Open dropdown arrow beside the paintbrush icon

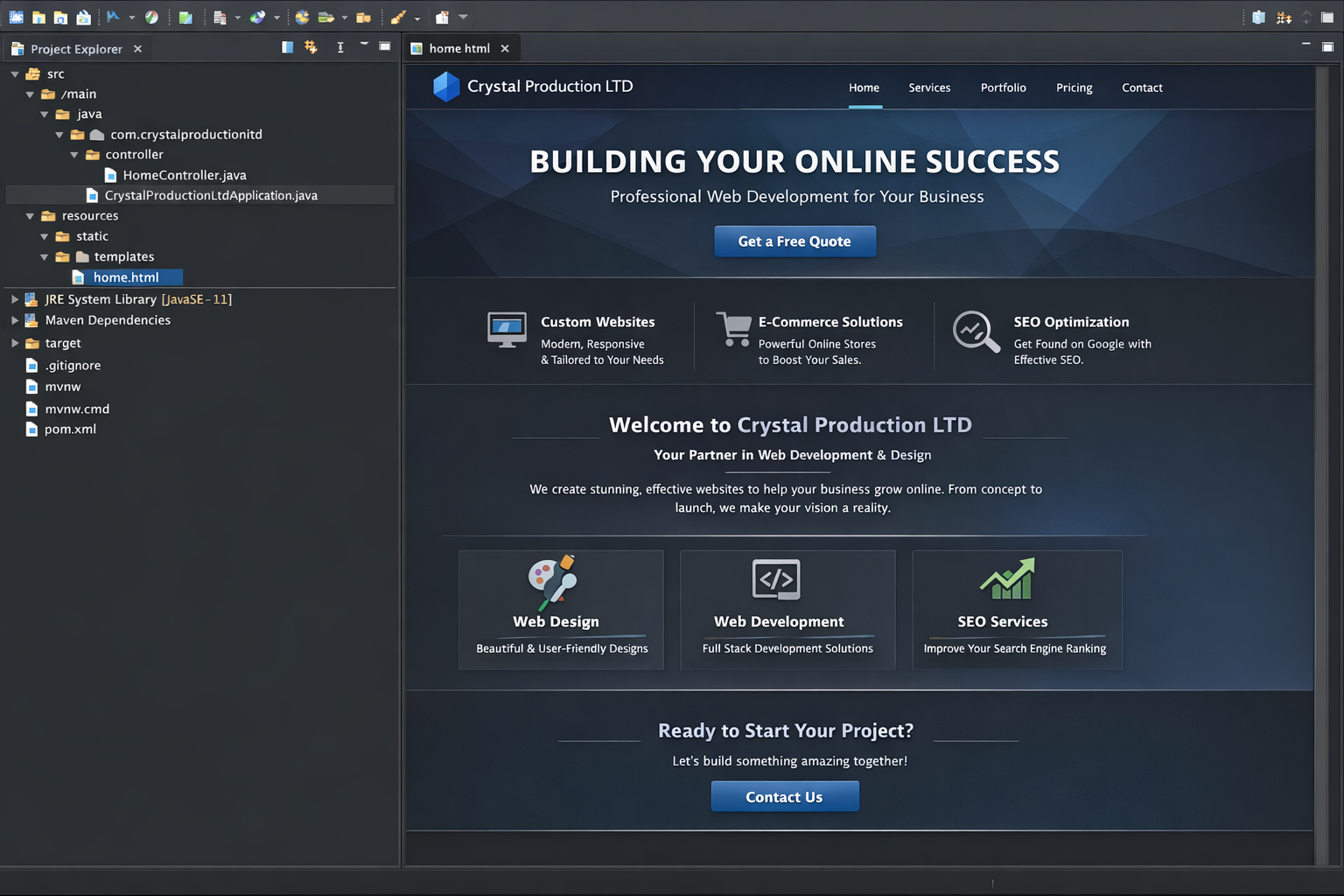point(417,17)
